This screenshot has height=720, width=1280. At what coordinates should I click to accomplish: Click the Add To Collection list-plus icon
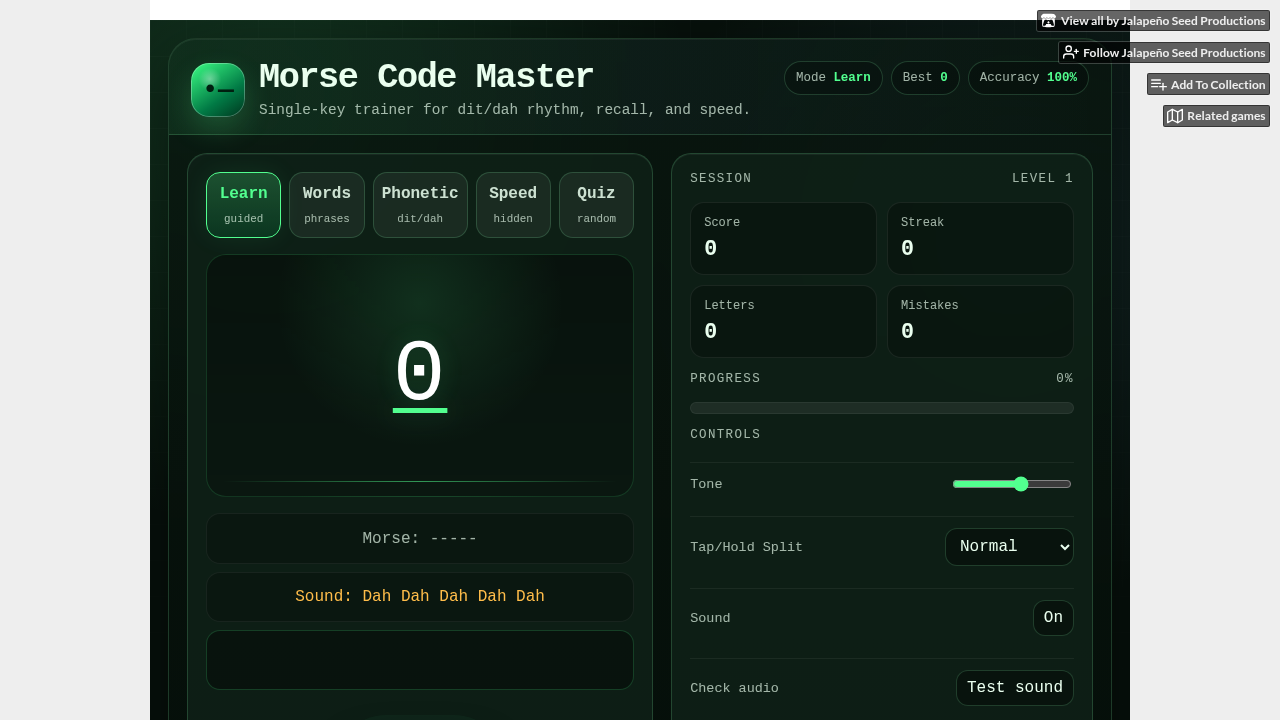click(x=1159, y=85)
